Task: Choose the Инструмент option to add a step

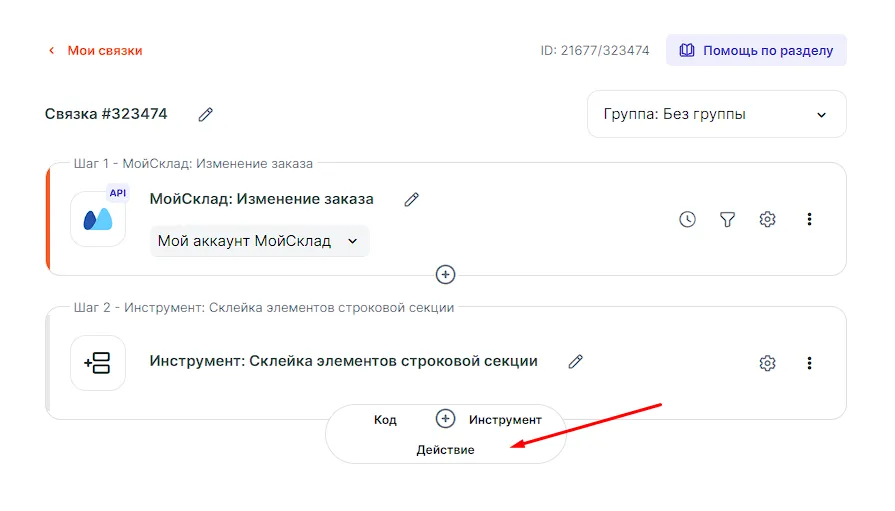Action: (505, 420)
